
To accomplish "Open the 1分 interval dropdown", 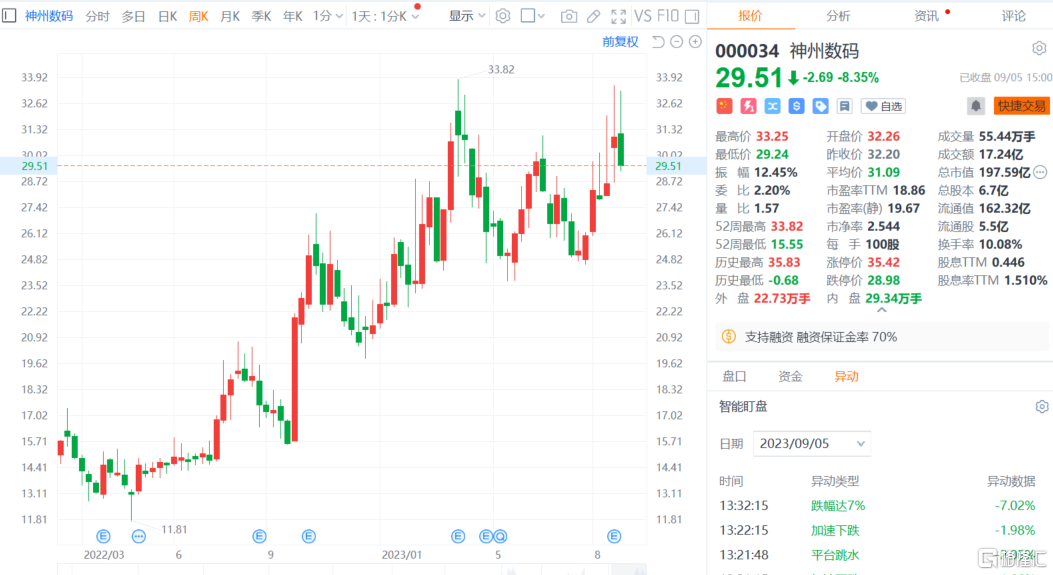I will [x=328, y=15].
